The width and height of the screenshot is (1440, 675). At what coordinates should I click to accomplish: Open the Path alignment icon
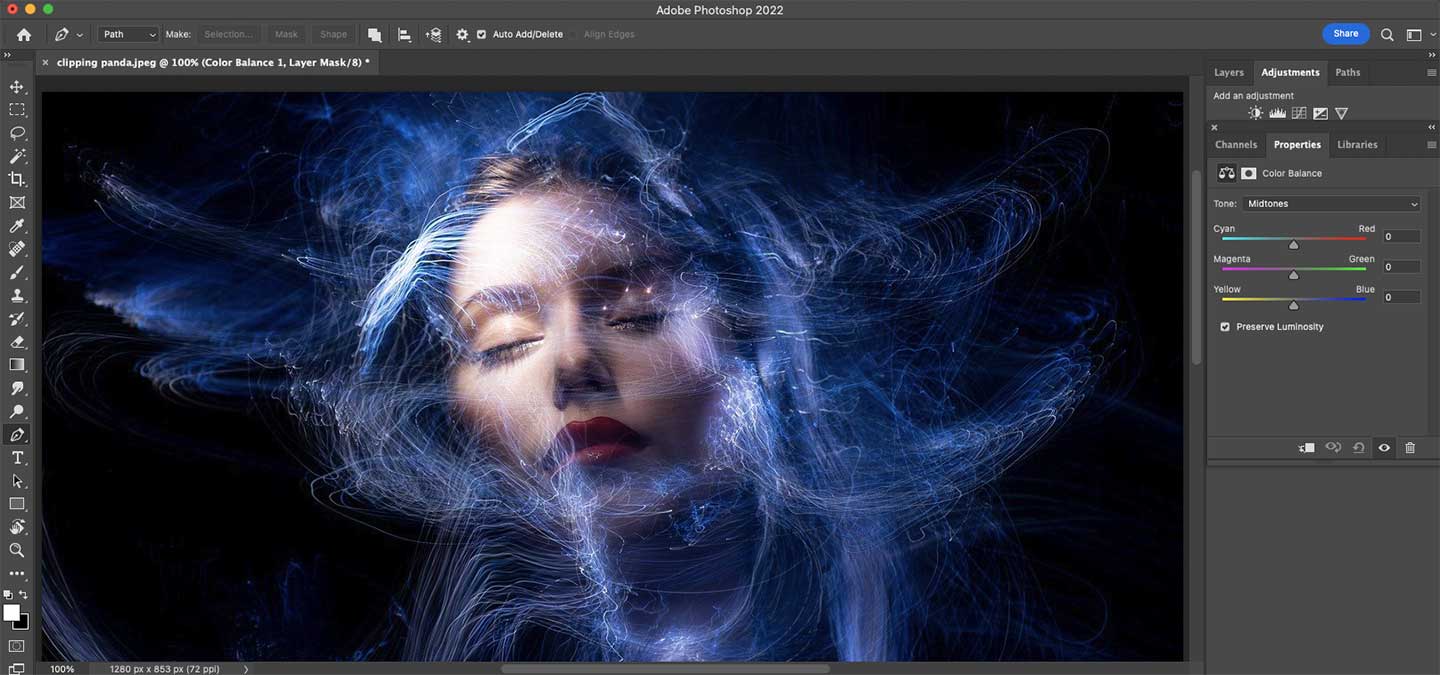tap(404, 34)
